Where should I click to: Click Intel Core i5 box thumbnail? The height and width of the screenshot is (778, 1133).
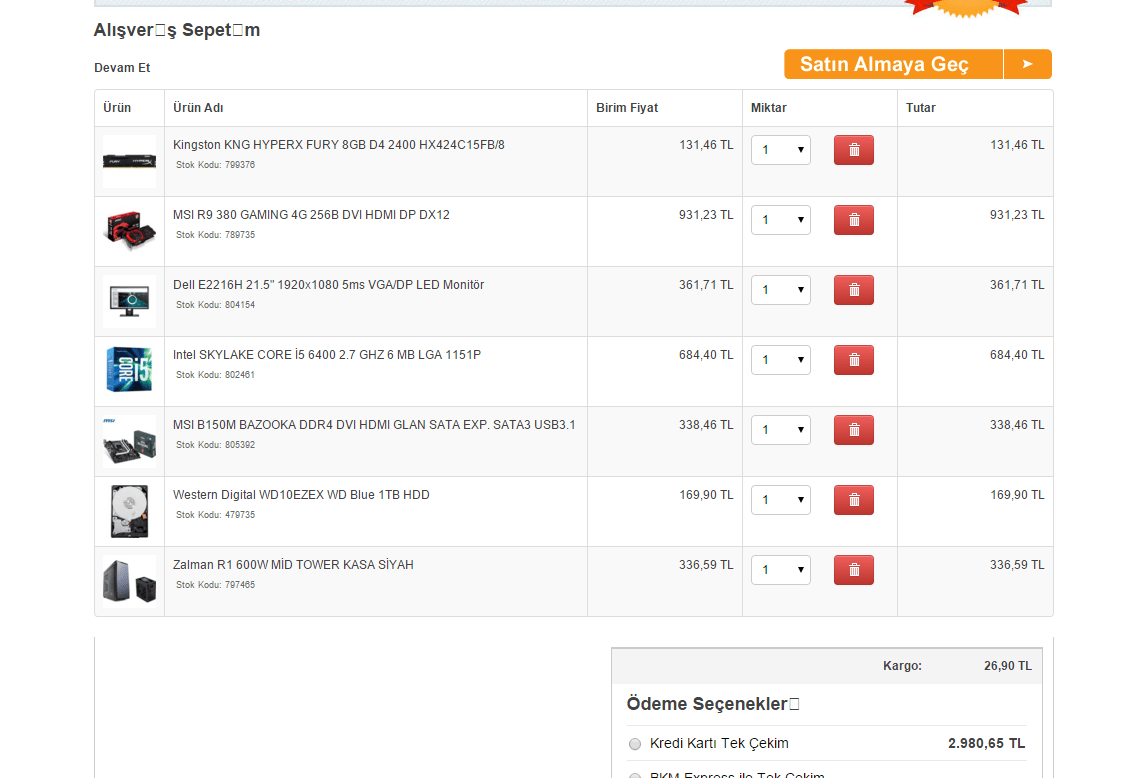pos(129,371)
